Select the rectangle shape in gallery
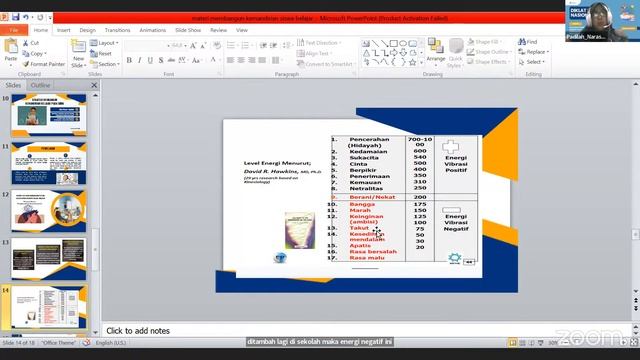The height and width of the screenshot is (360, 640). tap(393, 43)
